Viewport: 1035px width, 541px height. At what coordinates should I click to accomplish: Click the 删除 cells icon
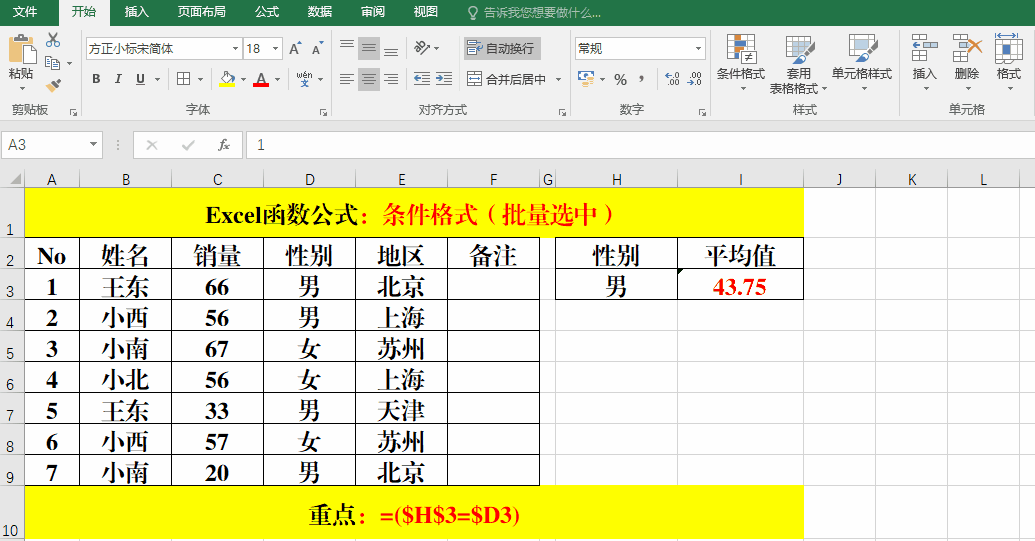(967, 49)
